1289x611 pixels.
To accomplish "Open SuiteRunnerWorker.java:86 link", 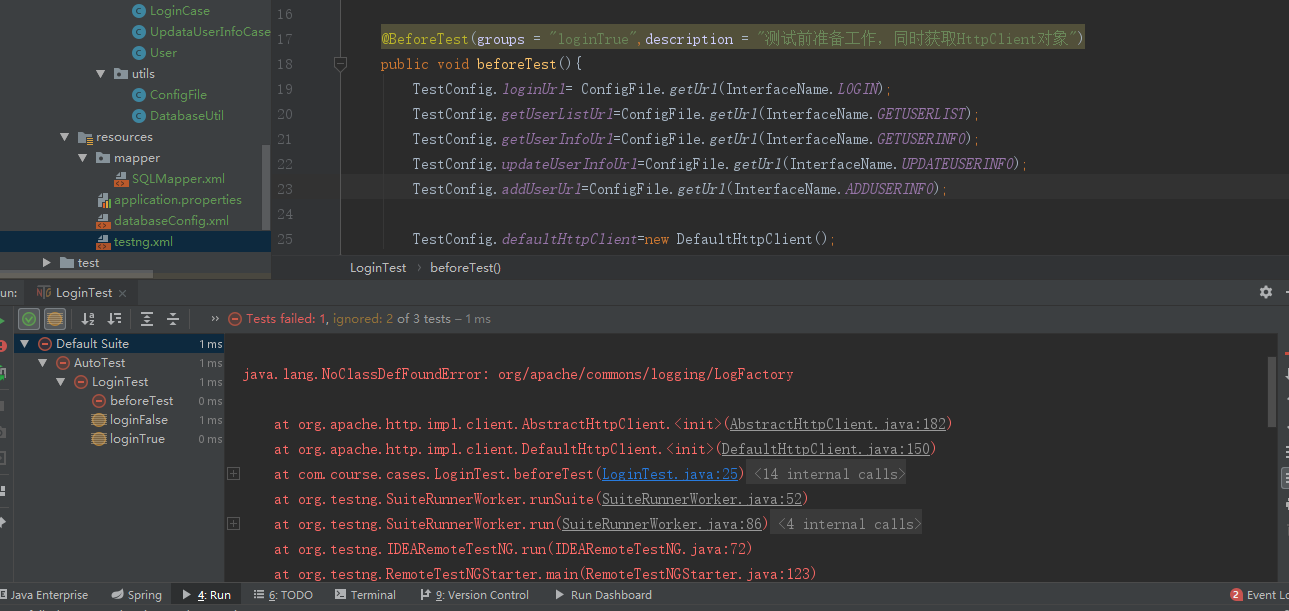I will 661,524.
